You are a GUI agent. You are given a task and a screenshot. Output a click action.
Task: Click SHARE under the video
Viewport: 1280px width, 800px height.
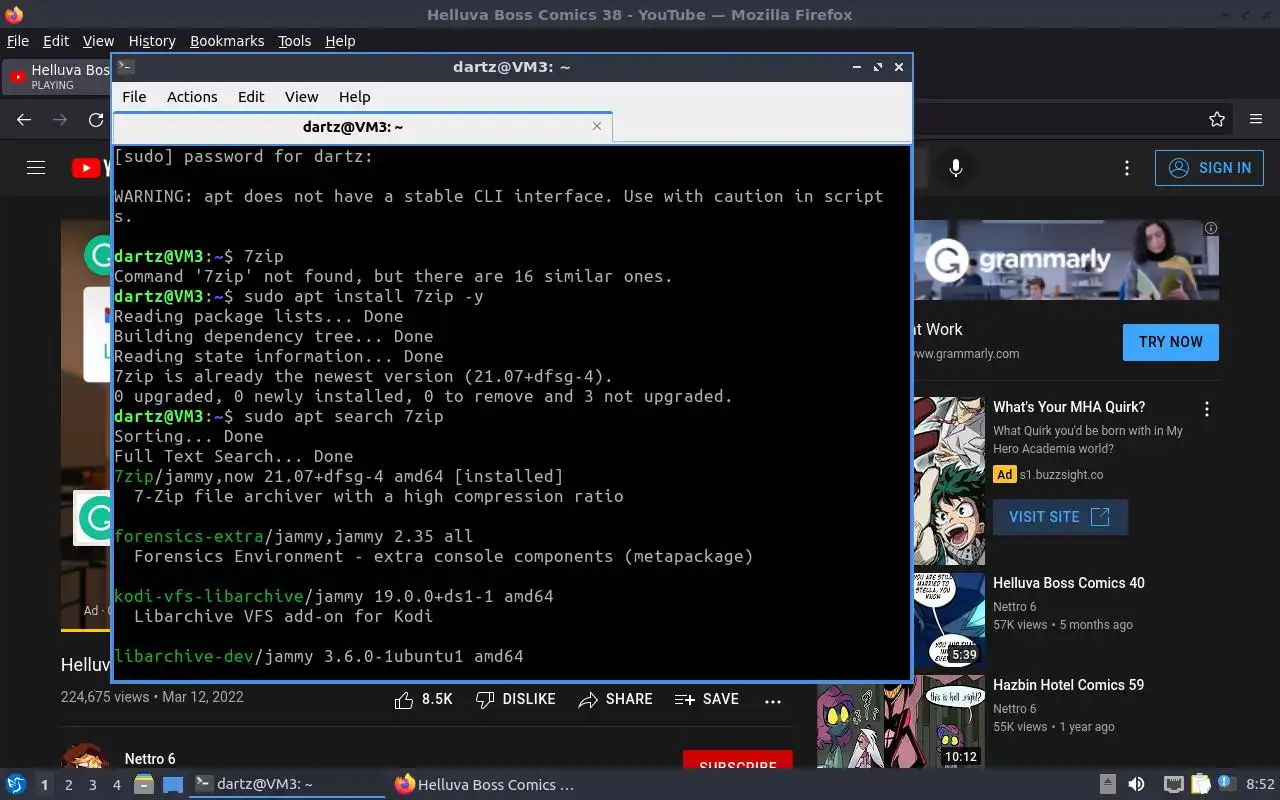coord(616,700)
